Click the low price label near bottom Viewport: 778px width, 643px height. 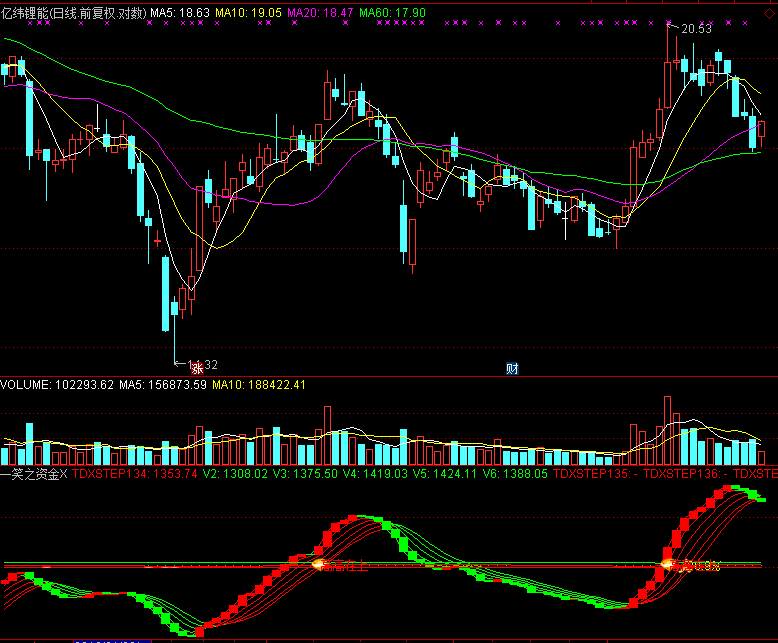pos(202,364)
